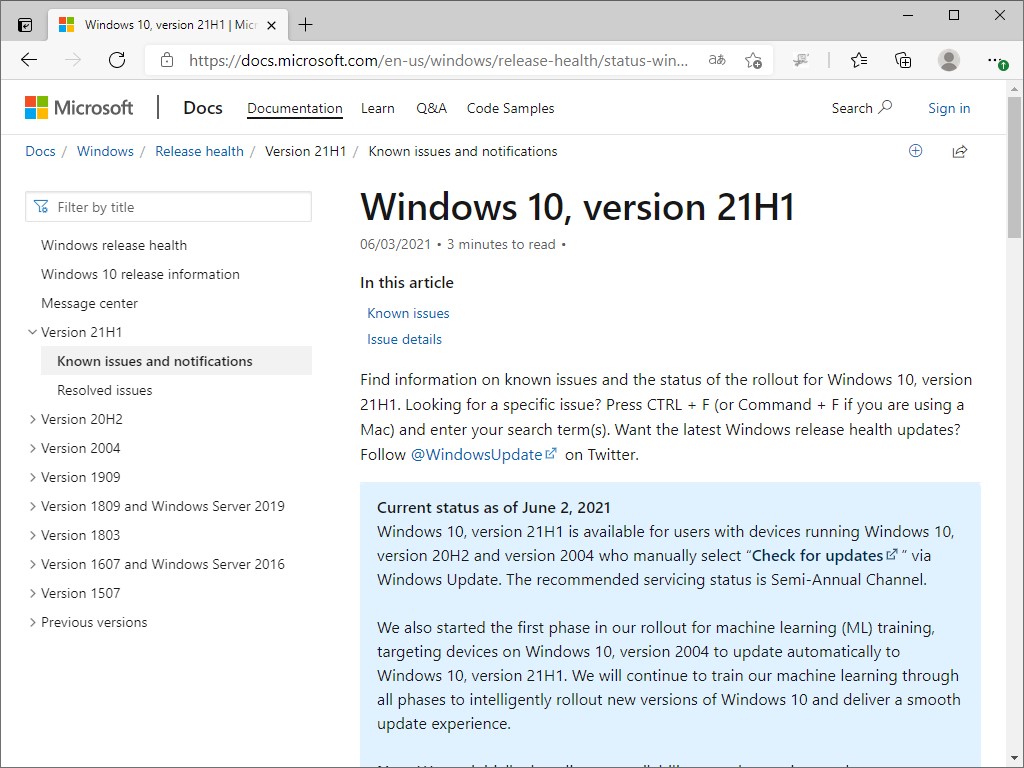Follow the @WindowsUpdate Twitter link

click(x=478, y=454)
